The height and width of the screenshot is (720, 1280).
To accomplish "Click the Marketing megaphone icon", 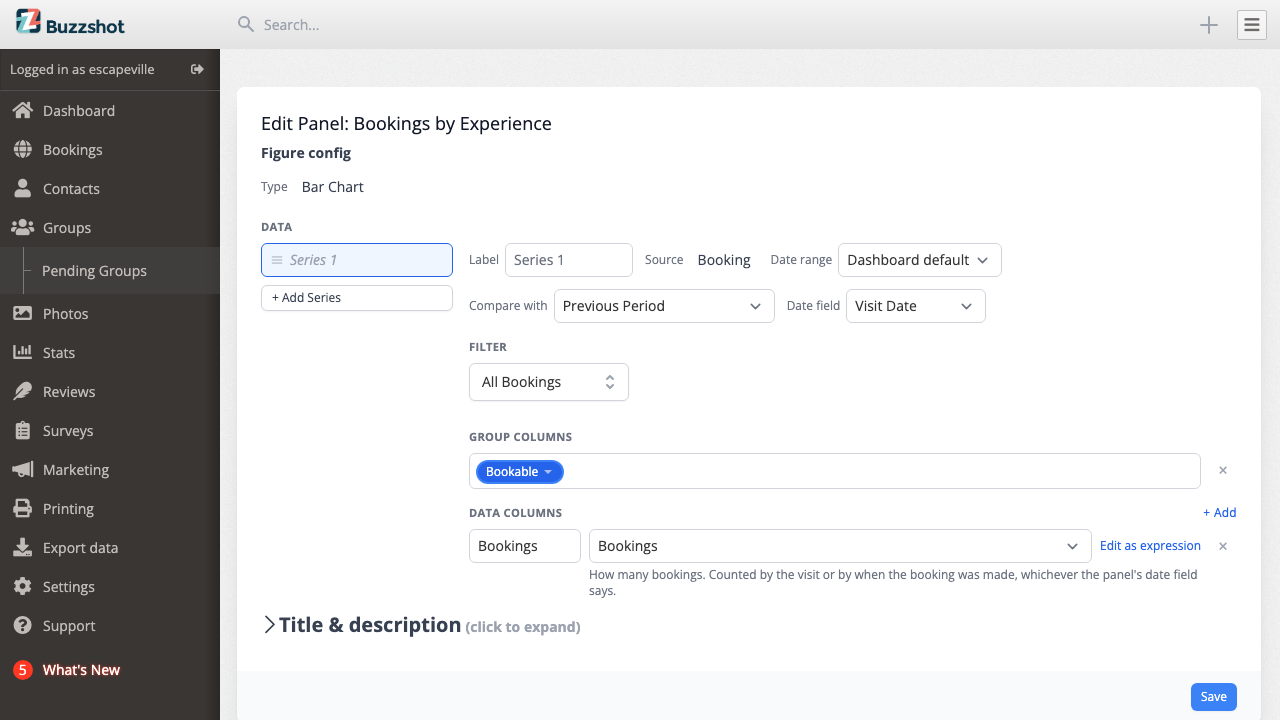I will (22, 469).
